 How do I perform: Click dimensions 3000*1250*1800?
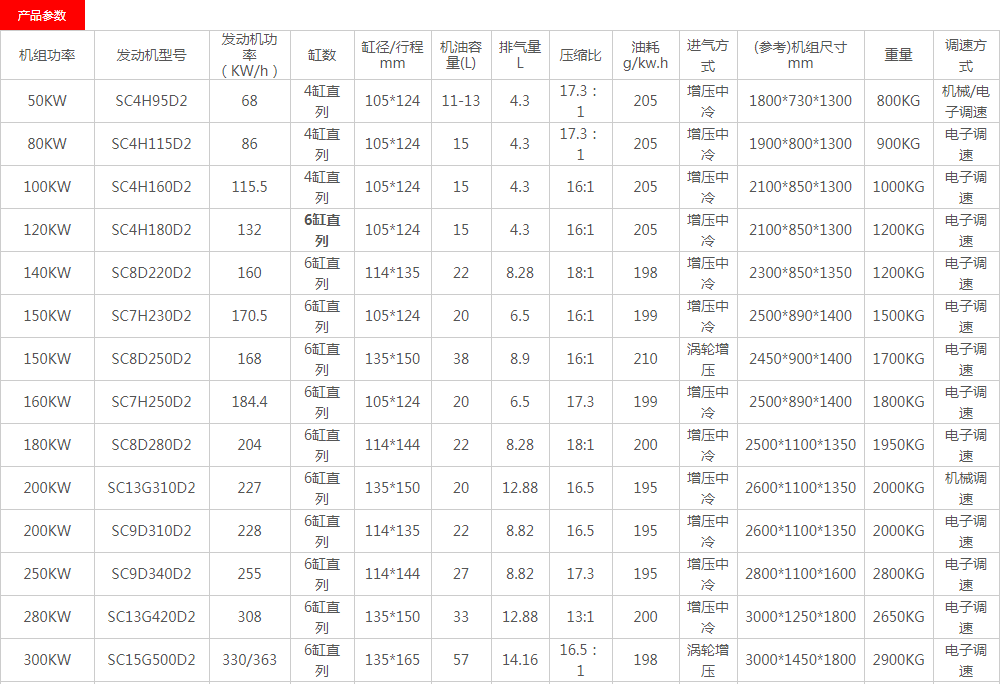tap(800, 616)
